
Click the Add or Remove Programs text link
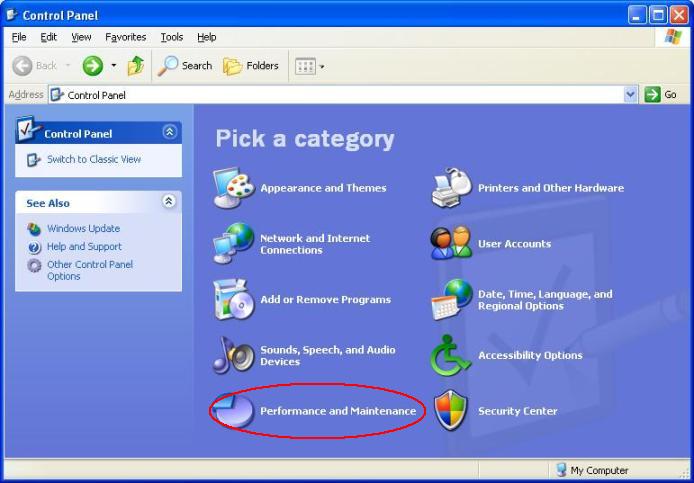(325, 300)
